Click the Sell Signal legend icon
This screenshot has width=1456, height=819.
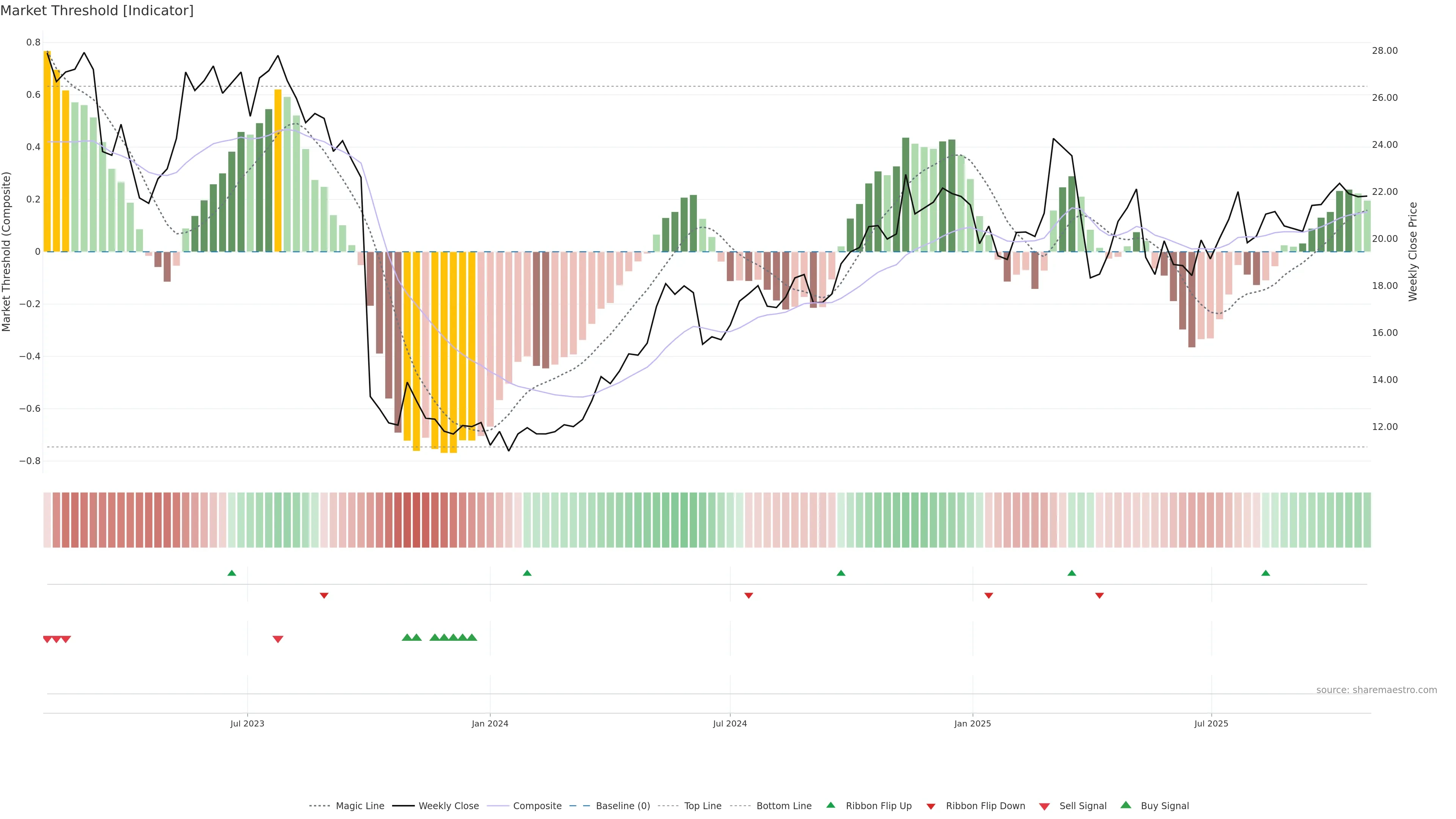click(x=1044, y=806)
